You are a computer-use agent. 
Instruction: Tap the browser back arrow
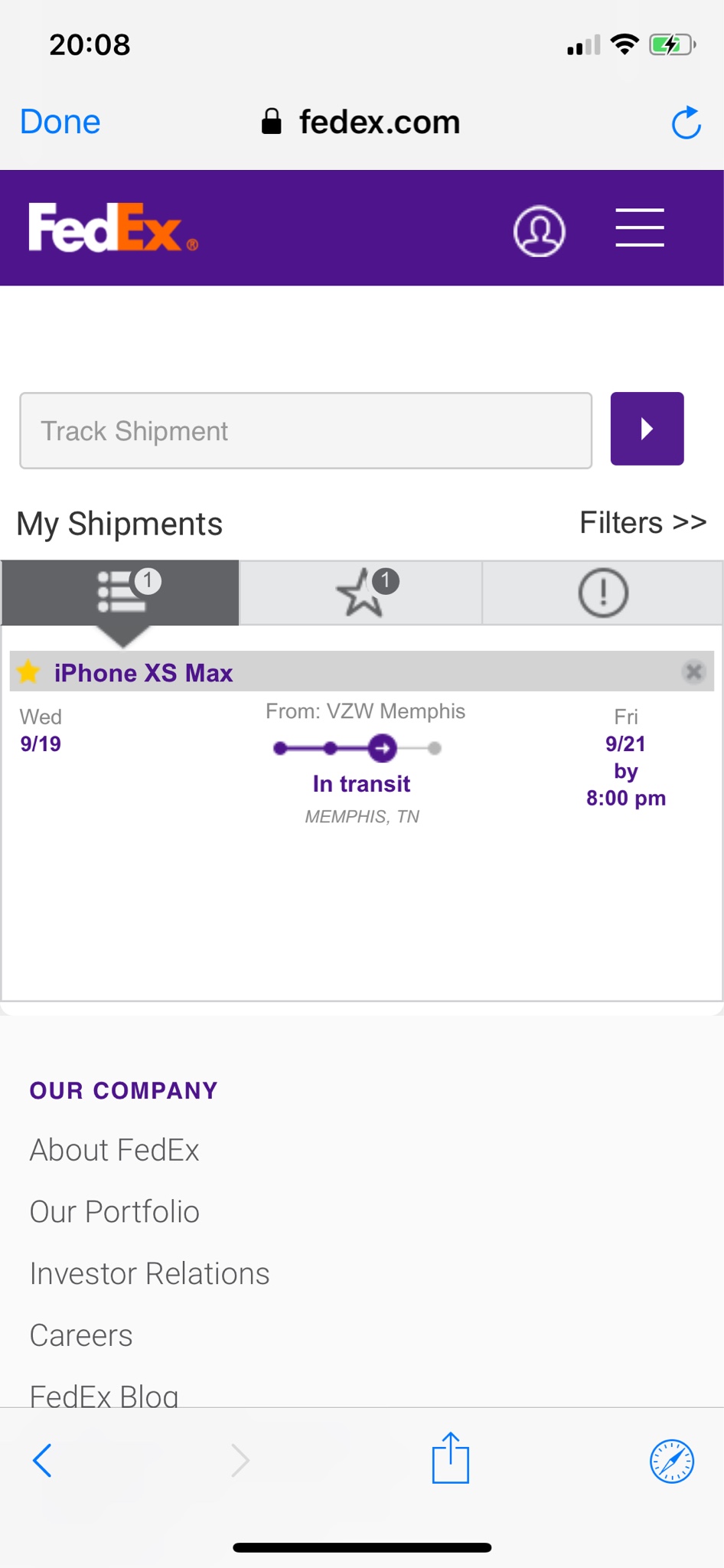pyautogui.click(x=42, y=1460)
